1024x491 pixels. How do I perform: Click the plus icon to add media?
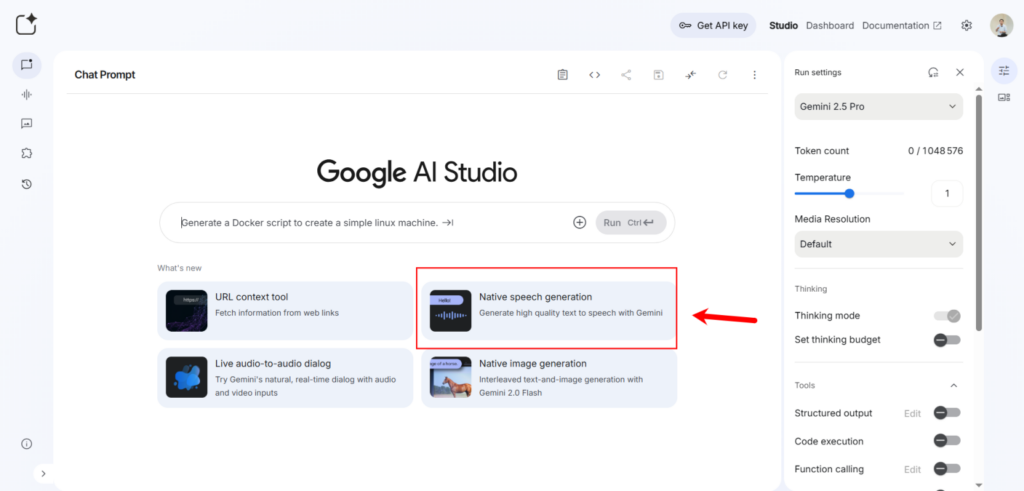(579, 222)
